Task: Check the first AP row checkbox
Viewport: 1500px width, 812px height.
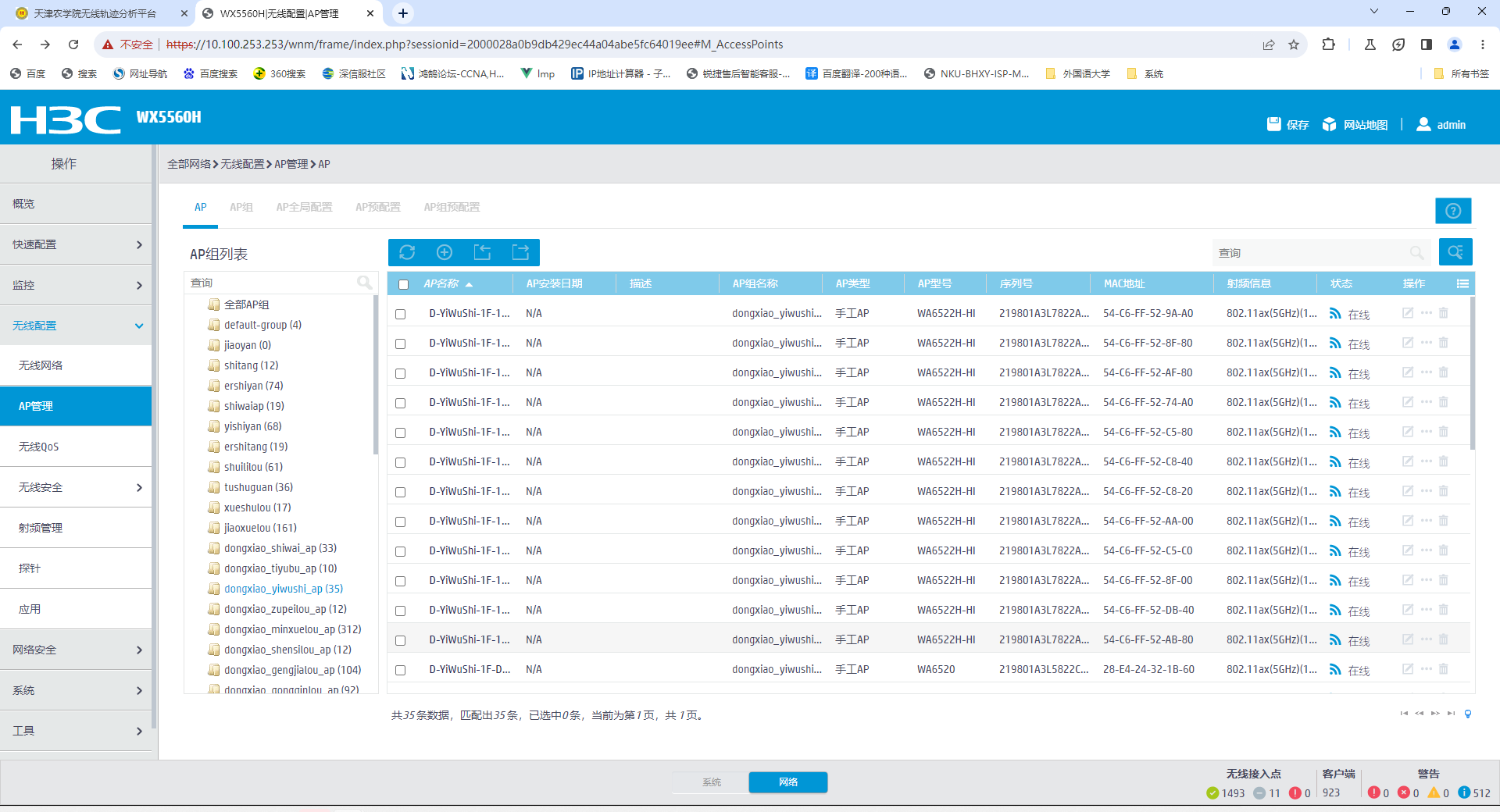Action: (x=401, y=314)
